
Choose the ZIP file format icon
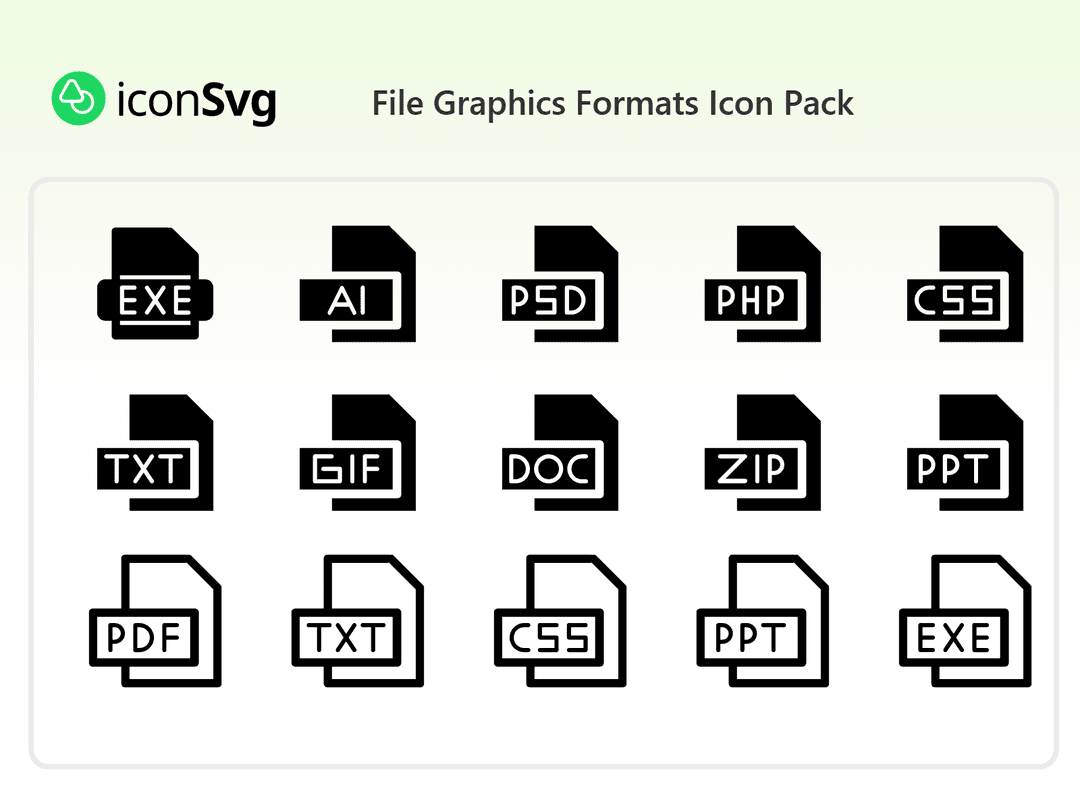[x=762, y=453]
